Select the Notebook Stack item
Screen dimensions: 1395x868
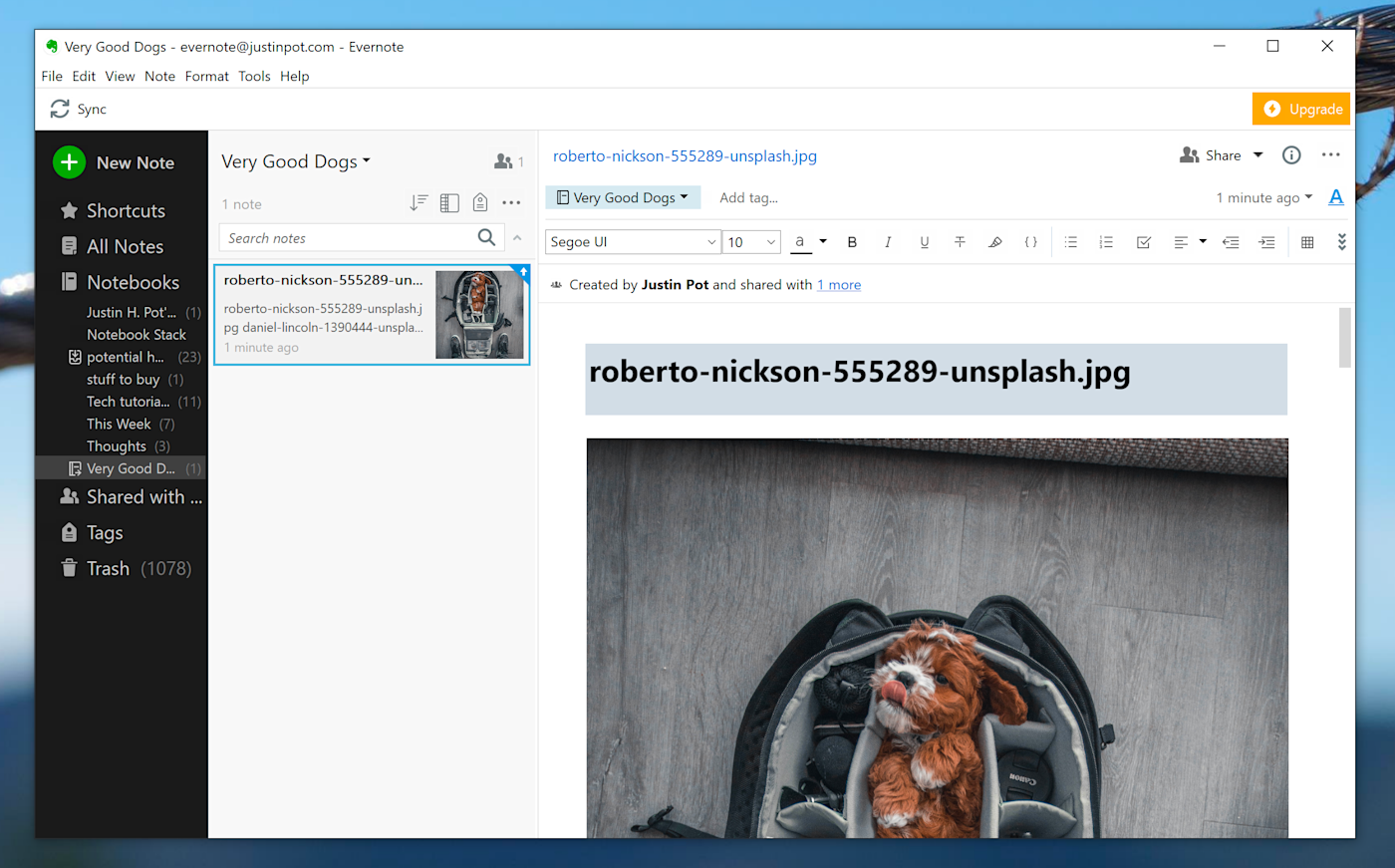click(137, 334)
